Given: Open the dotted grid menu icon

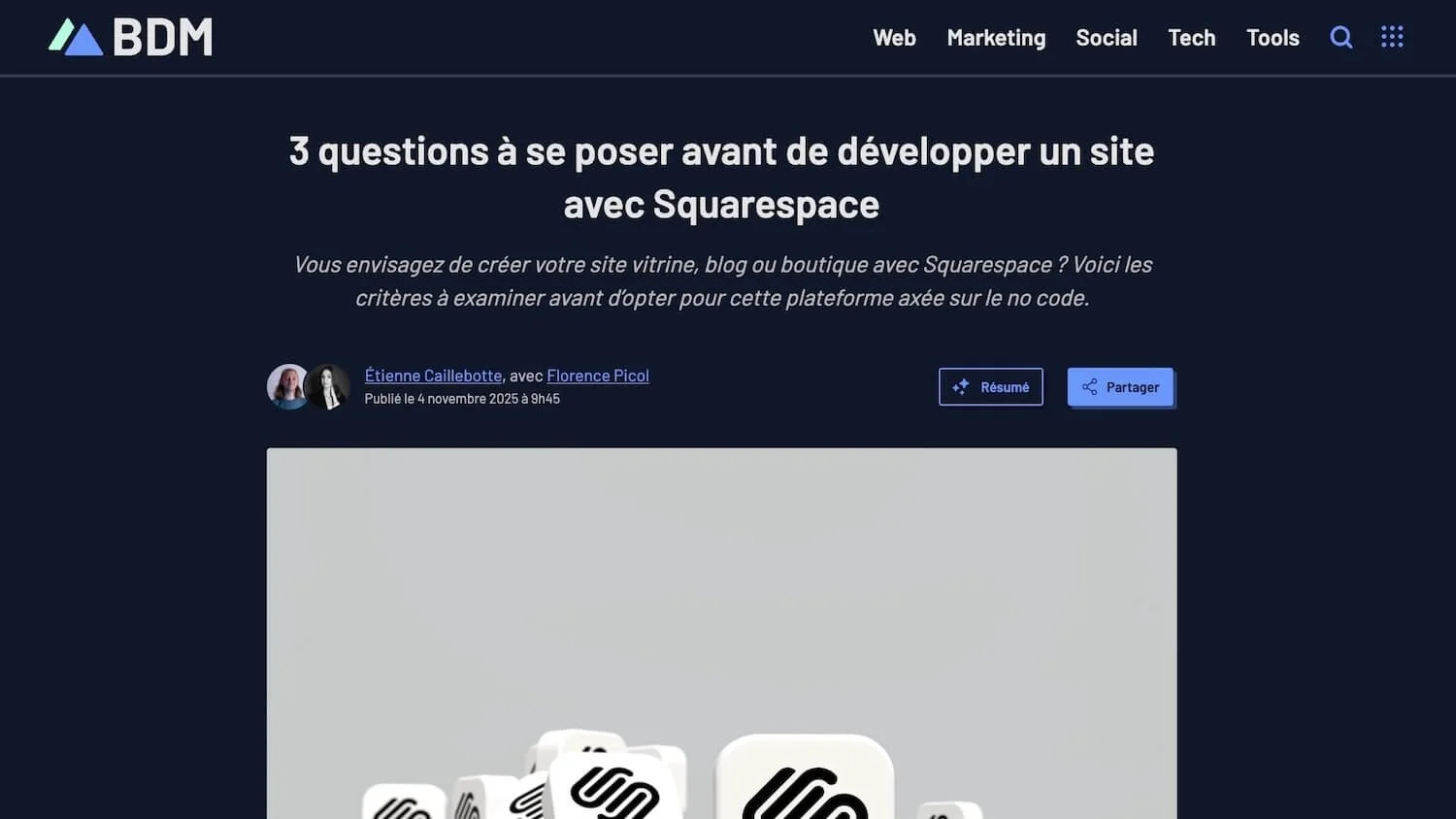Looking at the screenshot, I should click(x=1392, y=37).
